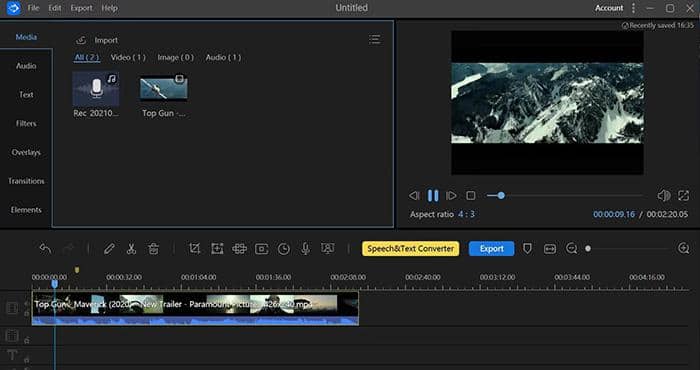
Task: Click the preview playback progress slider
Action: click(x=565, y=195)
